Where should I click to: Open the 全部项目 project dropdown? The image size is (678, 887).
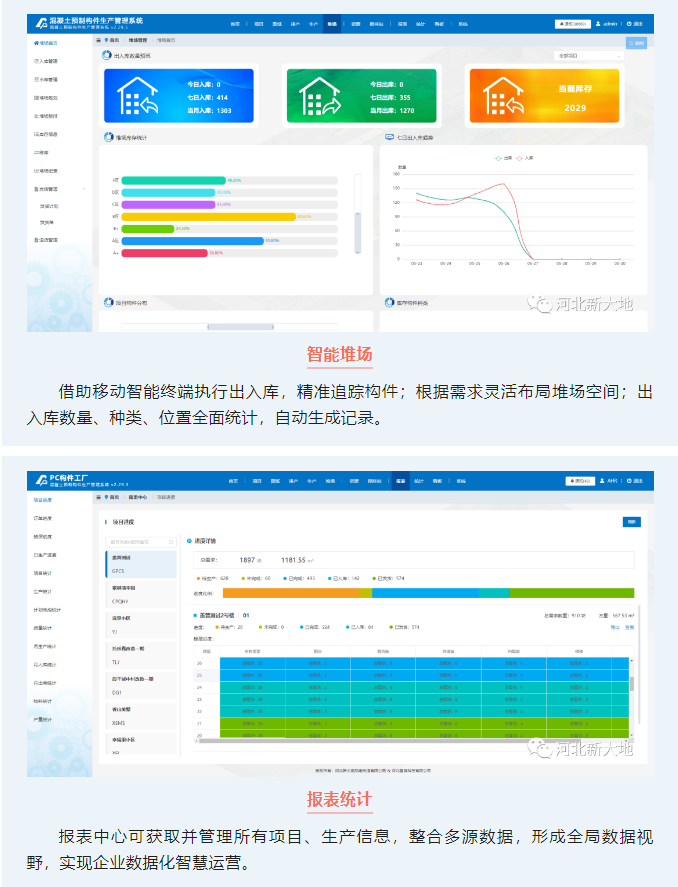tap(590, 56)
